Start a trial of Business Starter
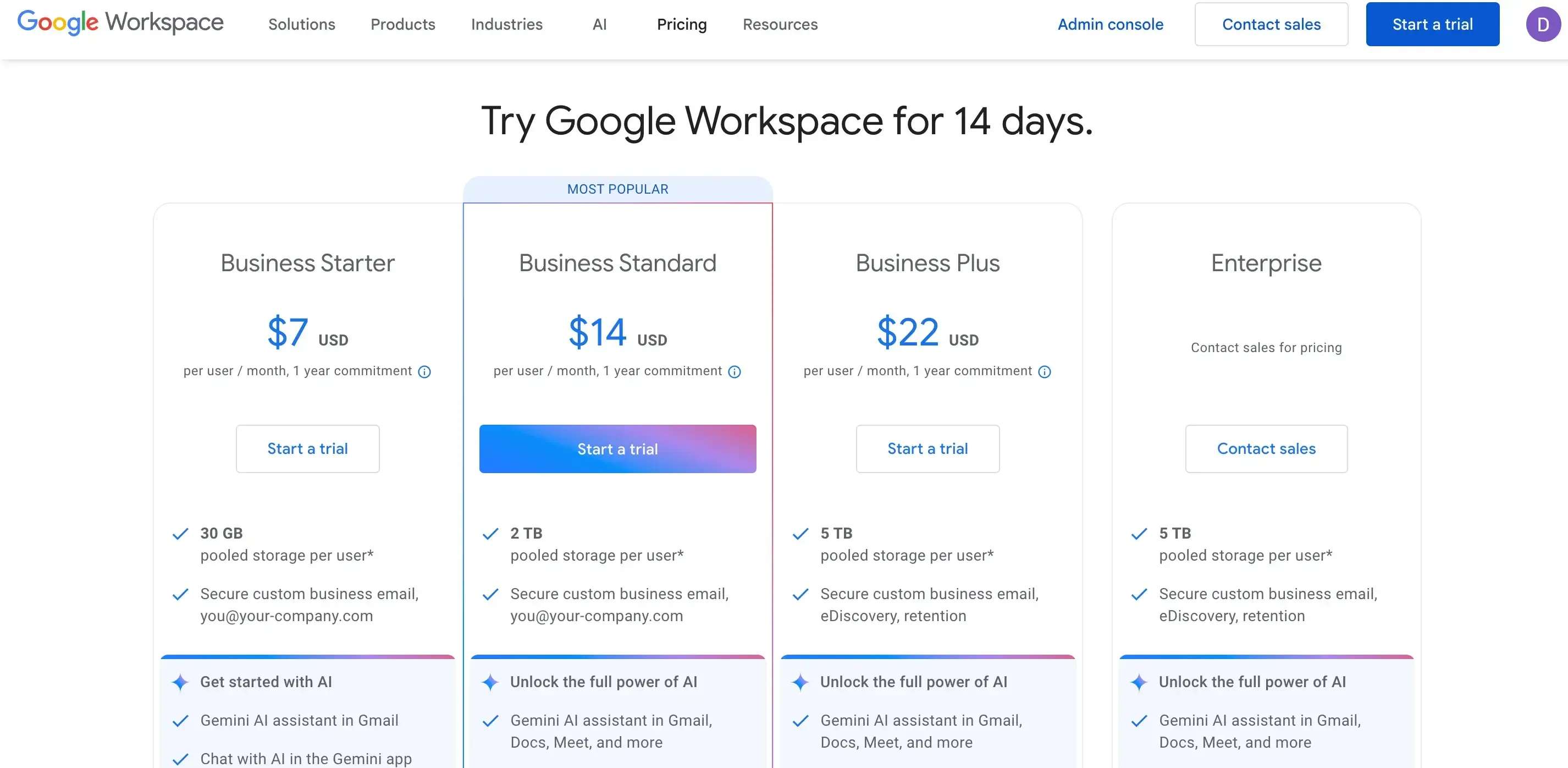The height and width of the screenshot is (768, 1568). pyautogui.click(x=307, y=449)
